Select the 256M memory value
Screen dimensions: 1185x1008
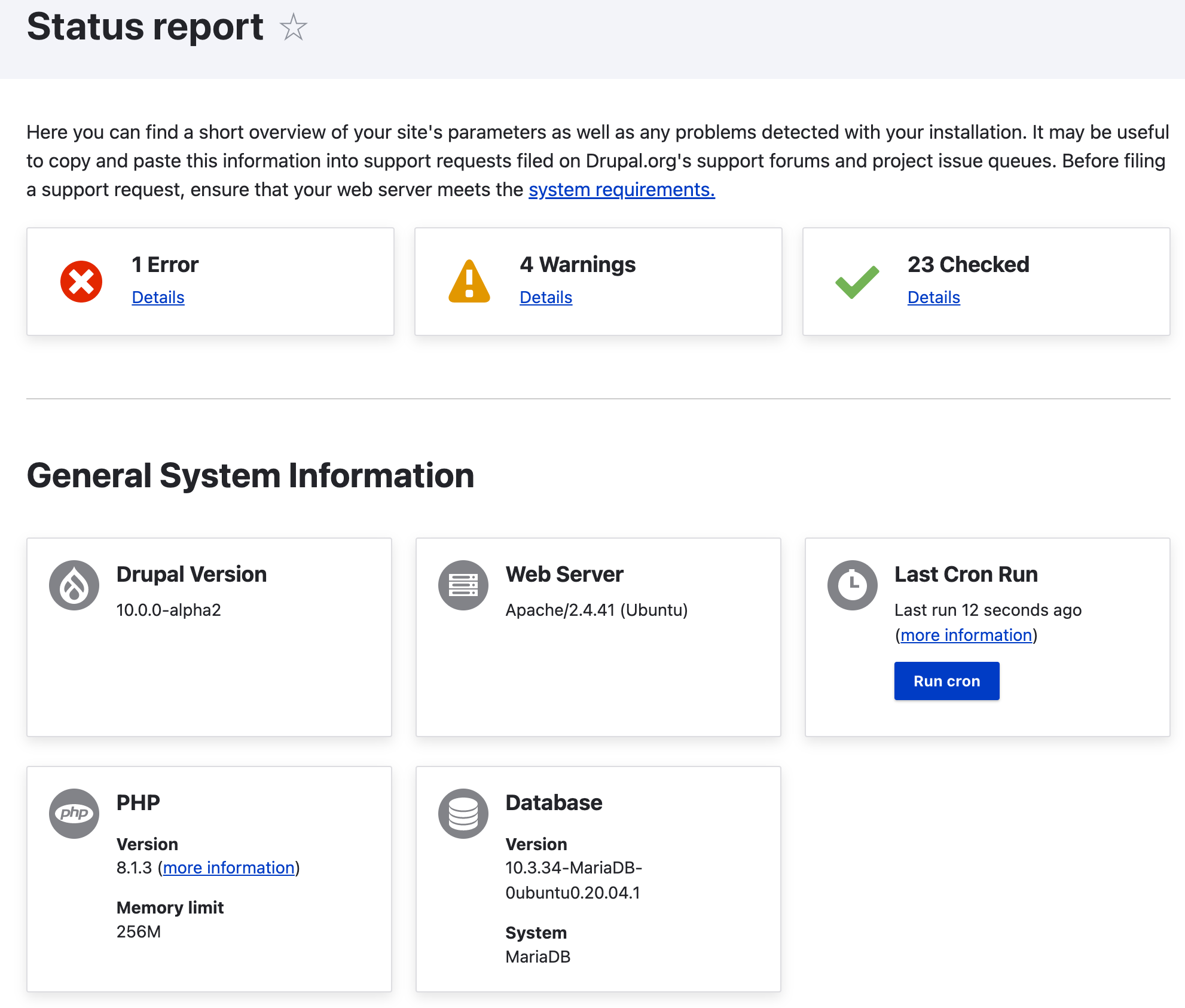(x=139, y=931)
